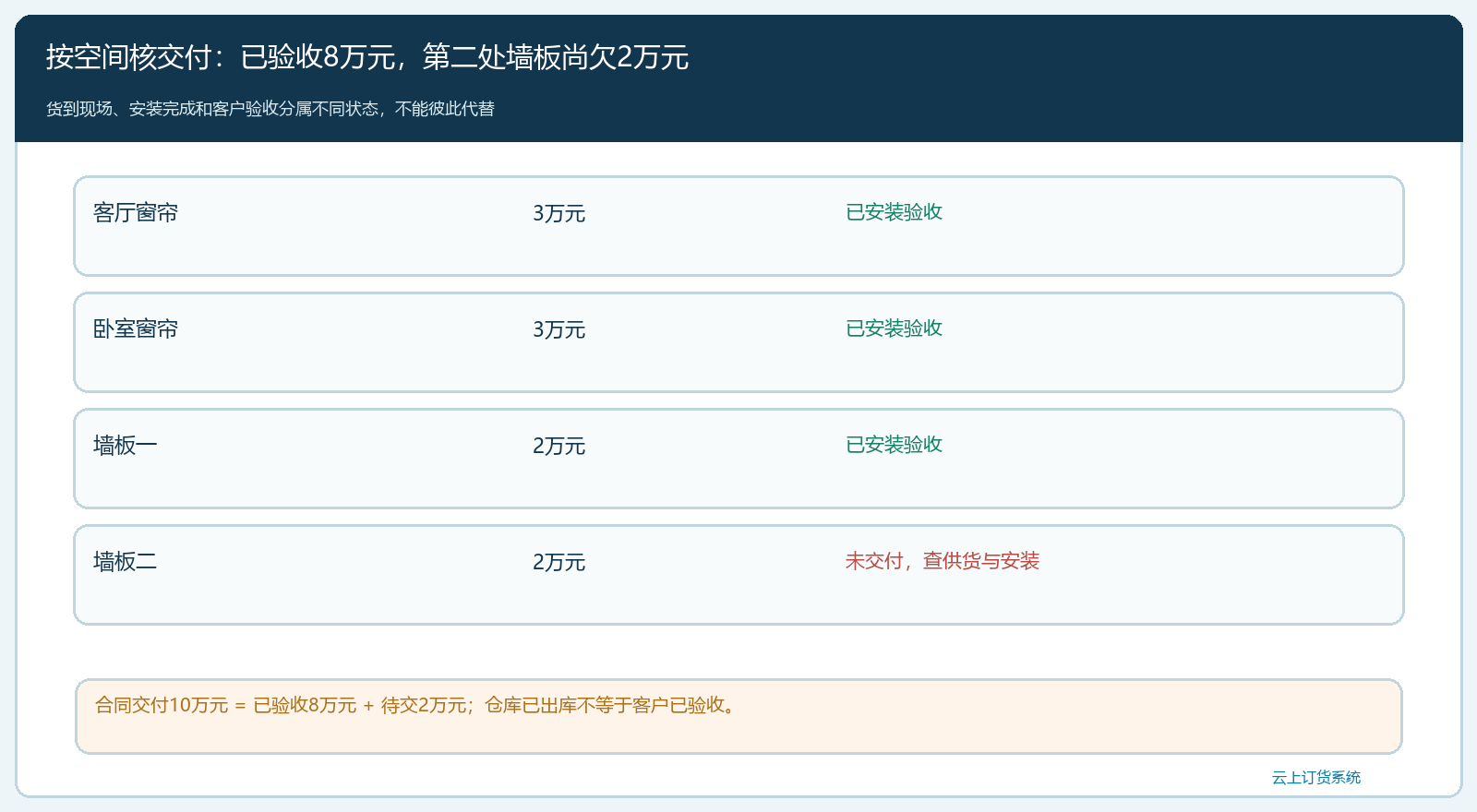Select the 2万元 amount for 墙板一
Viewport: 1477px width, 812px height.
point(559,446)
